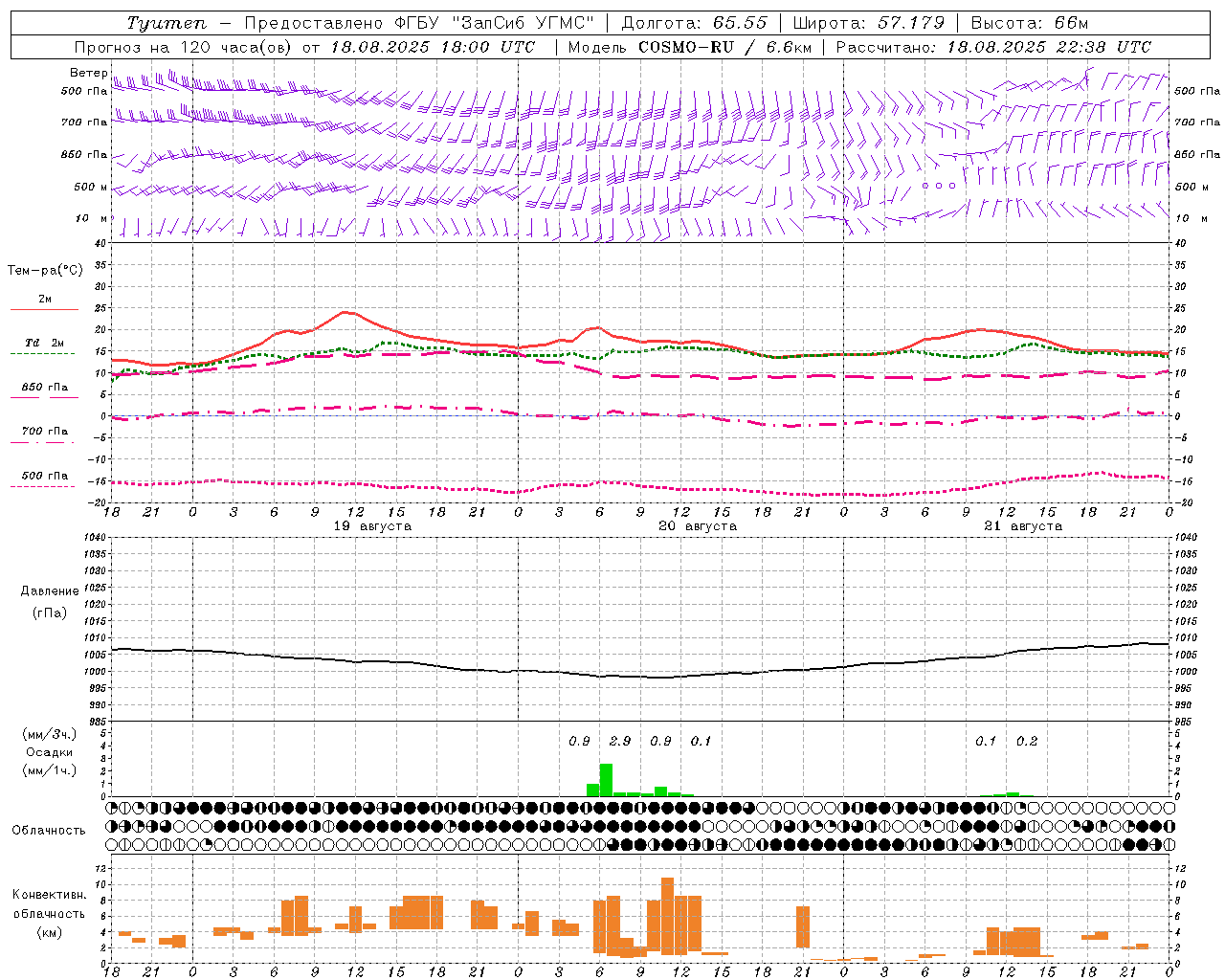Click the 'Предоставлено ФГБУ "ЗапСиб УГМС"' provider text
The height and width of the screenshot is (980, 1225).
tap(419, 23)
